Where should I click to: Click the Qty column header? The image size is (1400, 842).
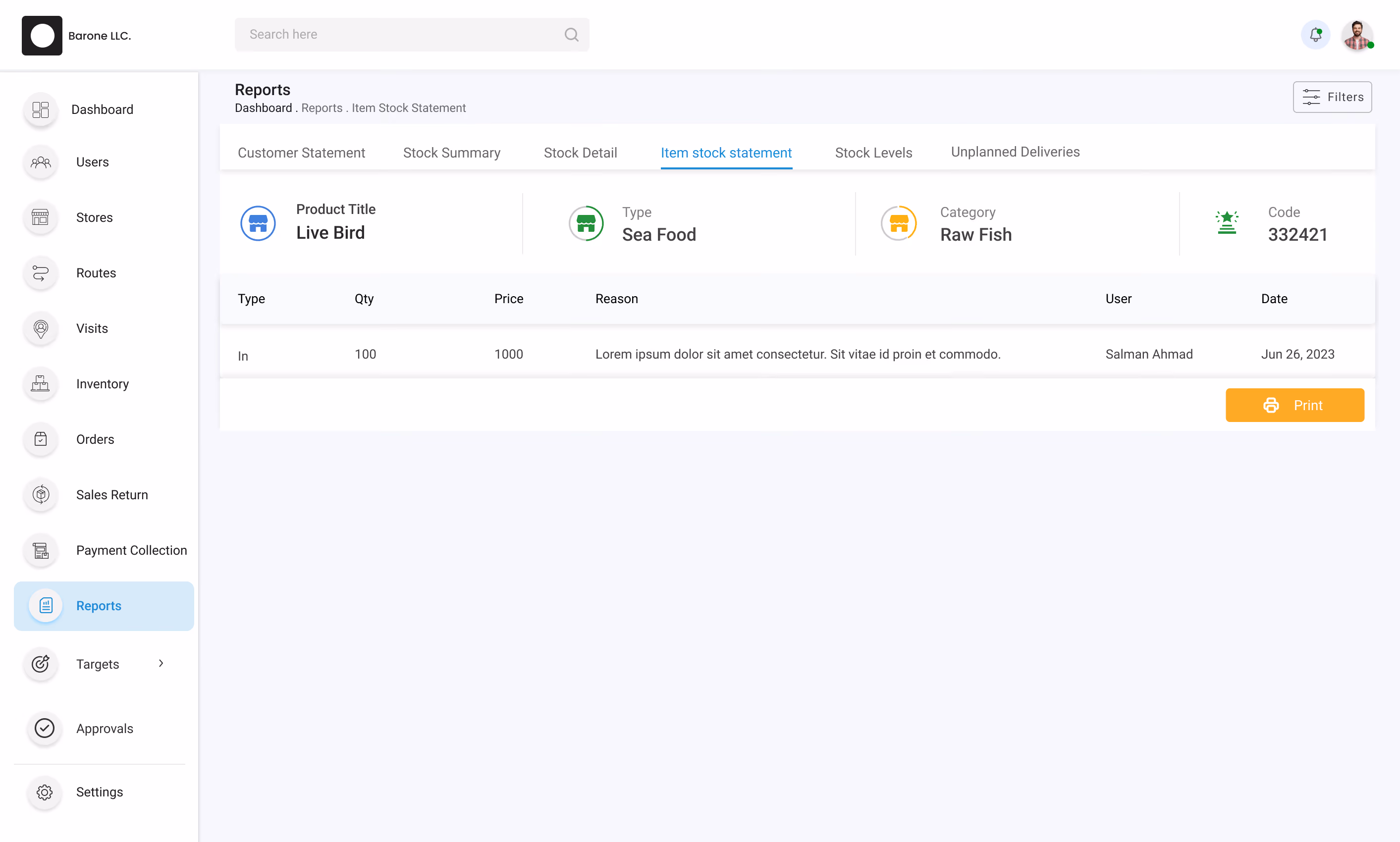pos(364,299)
